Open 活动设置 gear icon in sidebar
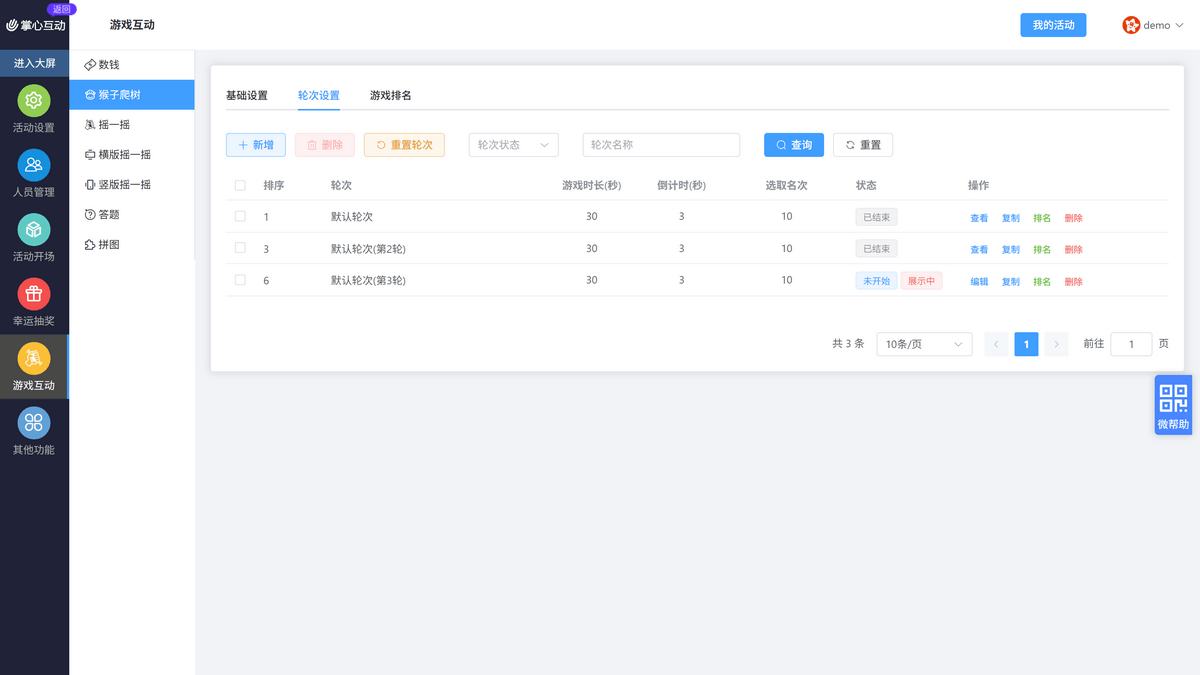This screenshot has height=675, width=1200. coord(34,101)
